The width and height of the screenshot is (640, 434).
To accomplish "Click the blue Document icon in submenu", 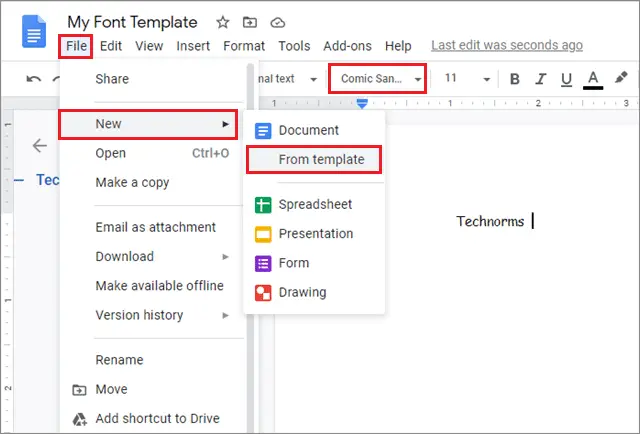I will [263, 131].
